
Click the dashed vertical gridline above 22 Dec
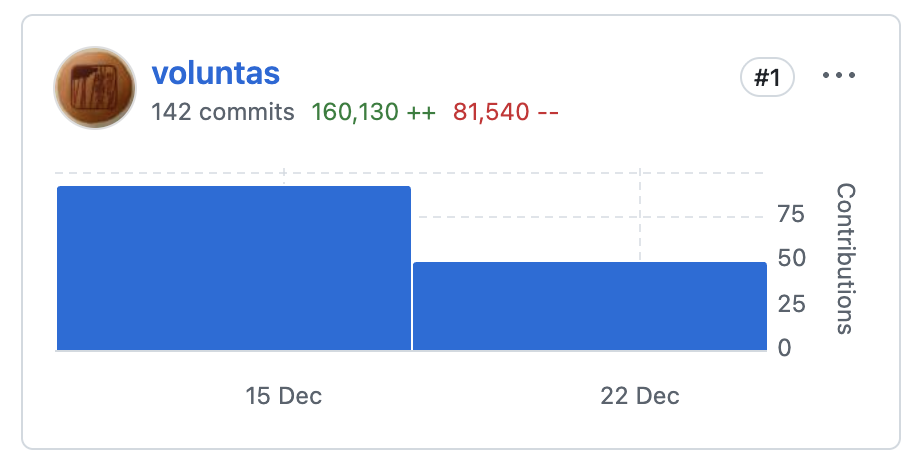(x=640, y=215)
